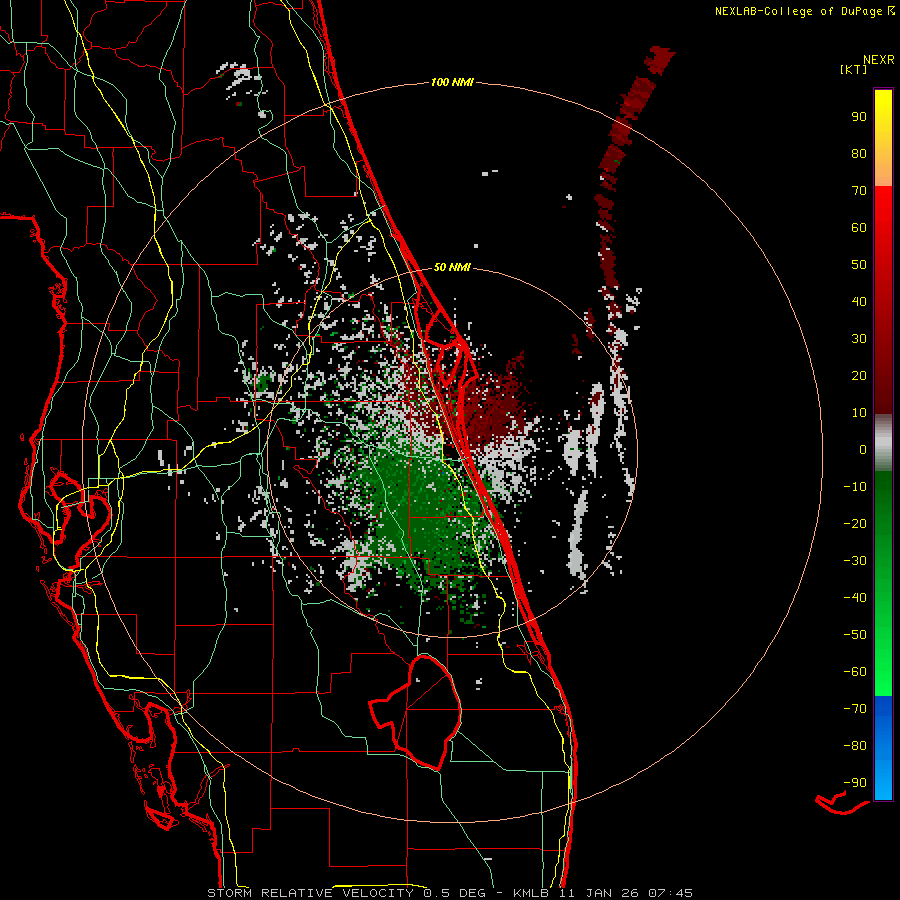
Task: Click the -60 value on the velocity scale
Action: (855, 672)
